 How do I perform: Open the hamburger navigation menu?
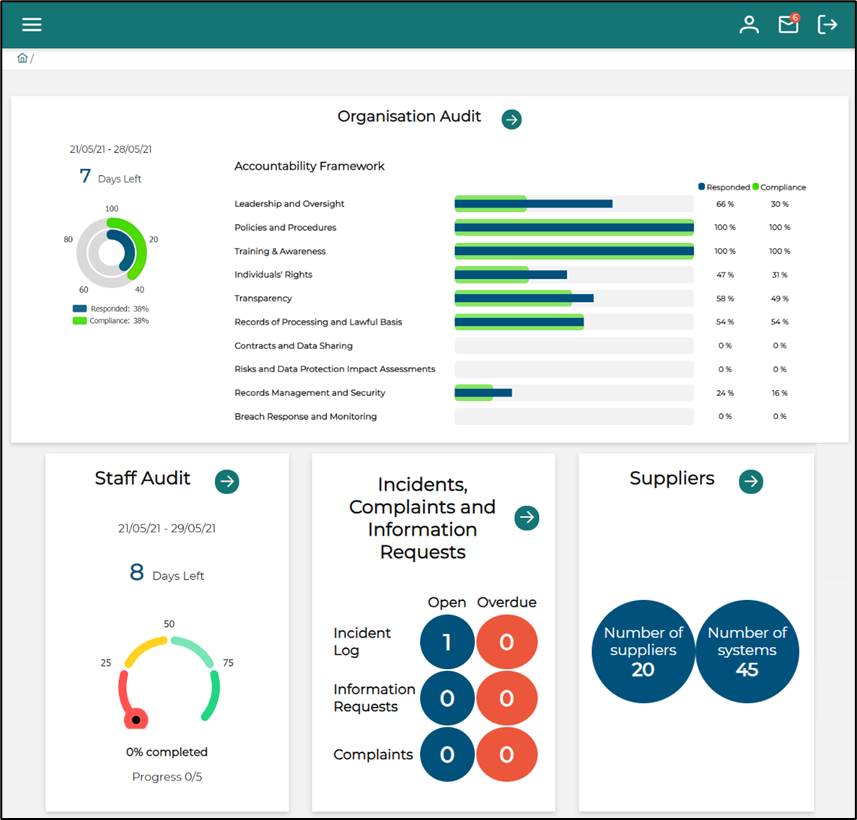click(x=31, y=24)
